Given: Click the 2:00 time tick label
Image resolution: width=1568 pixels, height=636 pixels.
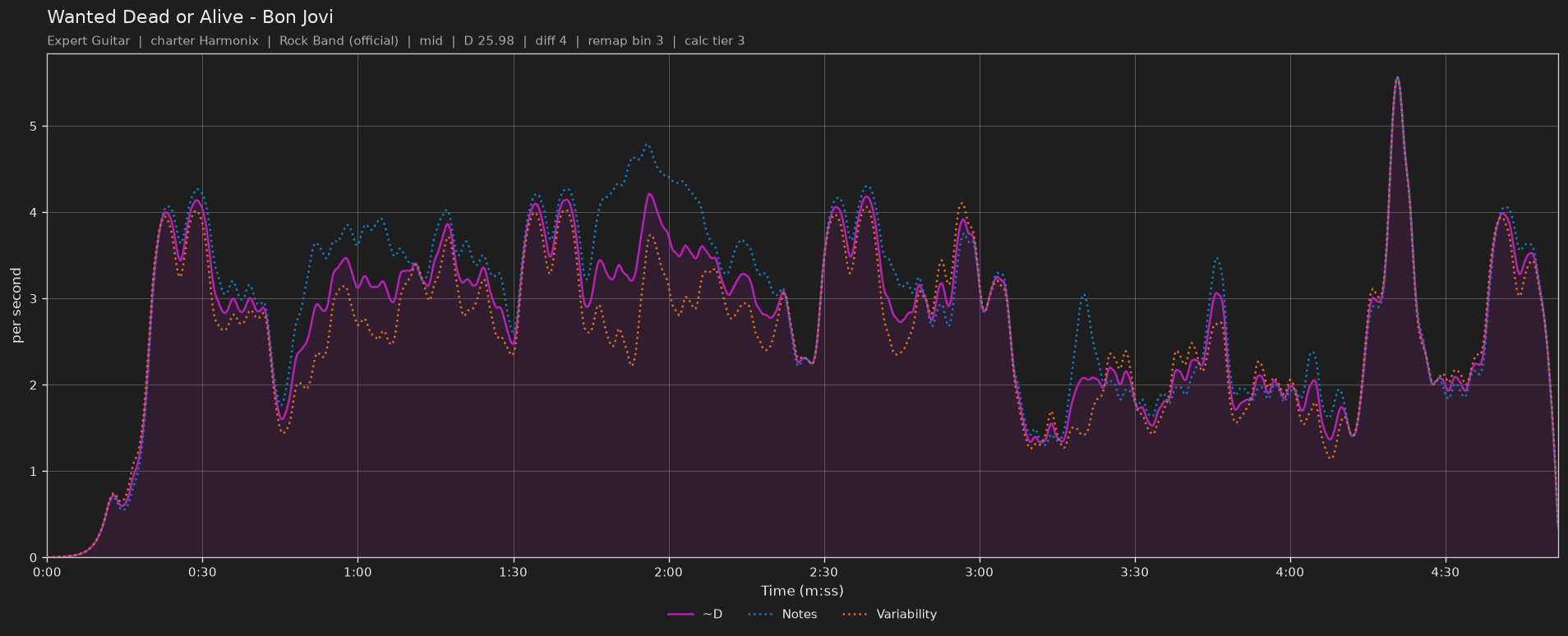Looking at the screenshot, I should click(x=668, y=572).
